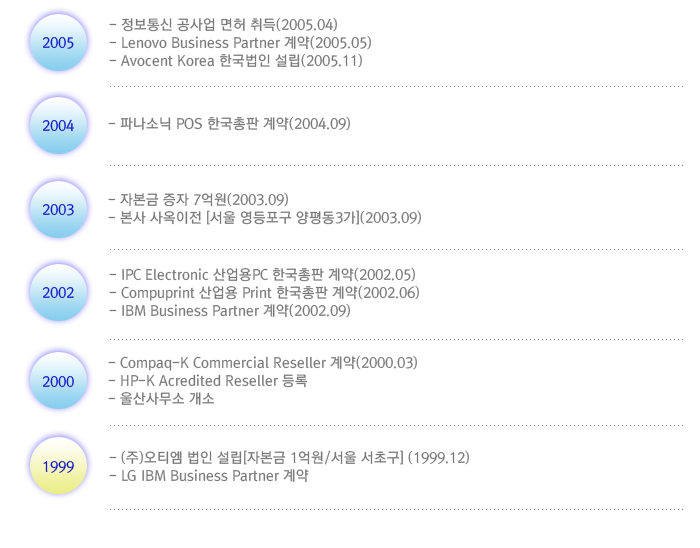Click 본사 사옥이전 서울 영등포구 entry
700x548 pixels.
point(265,218)
